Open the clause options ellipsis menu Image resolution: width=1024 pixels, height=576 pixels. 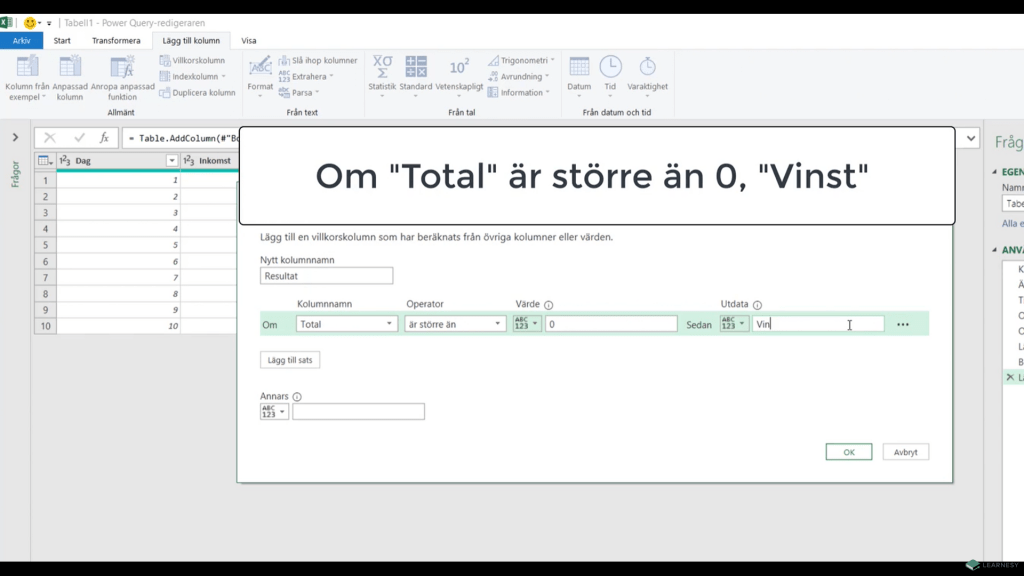coord(903,325)
